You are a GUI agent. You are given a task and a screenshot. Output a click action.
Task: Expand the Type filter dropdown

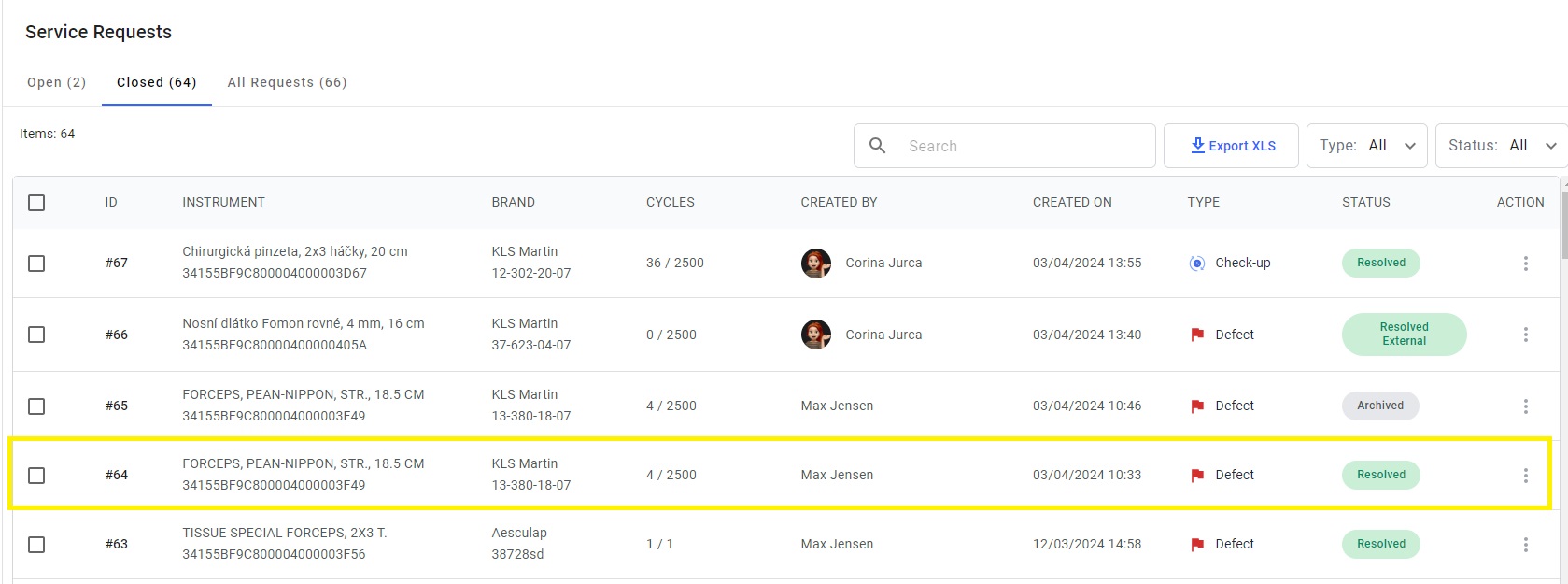coord(1366,146)
